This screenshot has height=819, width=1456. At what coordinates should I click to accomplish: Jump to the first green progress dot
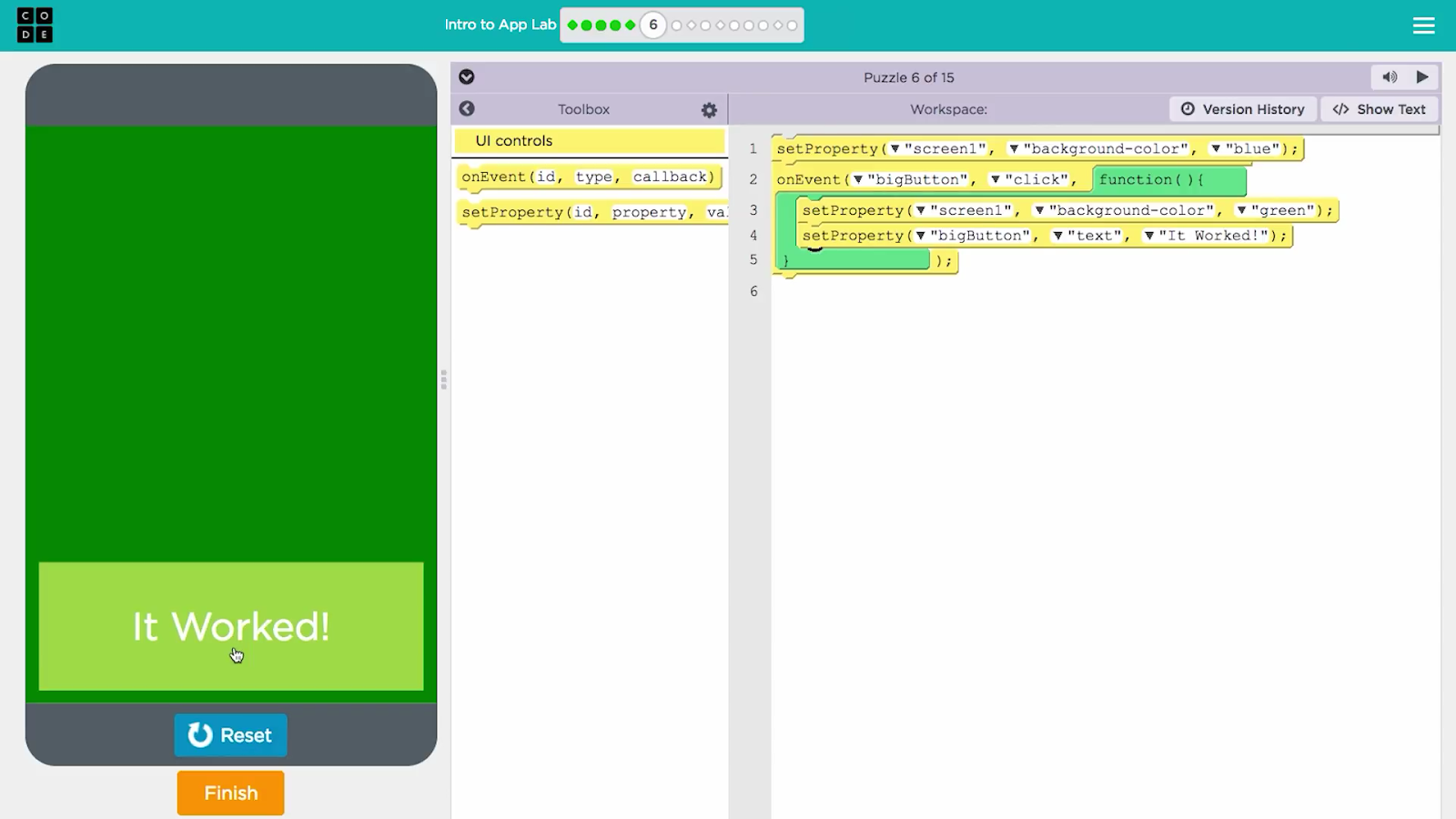(572, 25)
